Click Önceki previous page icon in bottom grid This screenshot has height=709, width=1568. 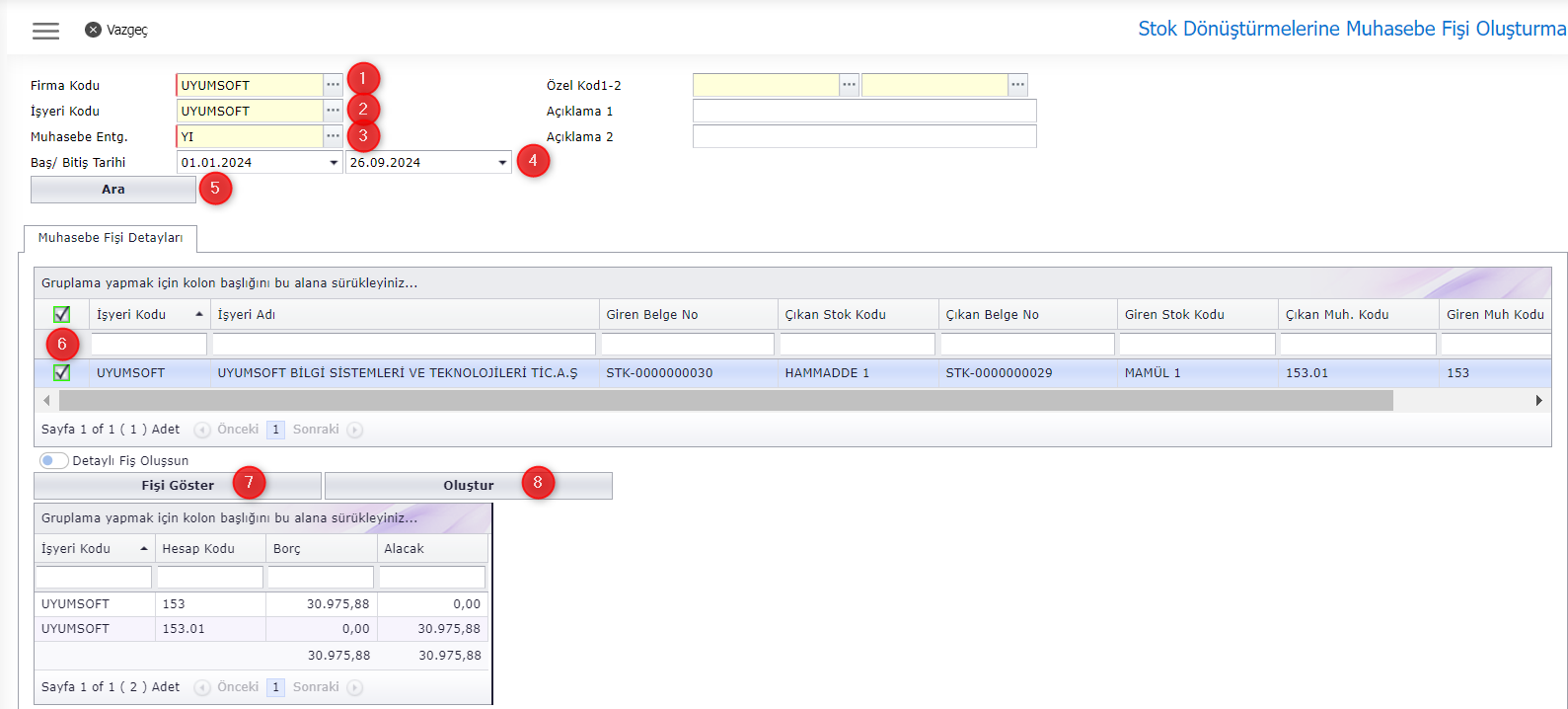202,687
